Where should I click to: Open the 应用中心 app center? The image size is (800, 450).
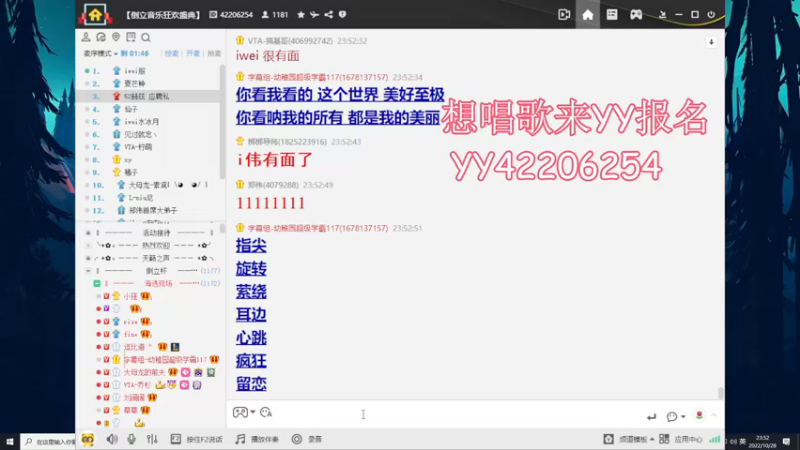click(x=681, y=439)
